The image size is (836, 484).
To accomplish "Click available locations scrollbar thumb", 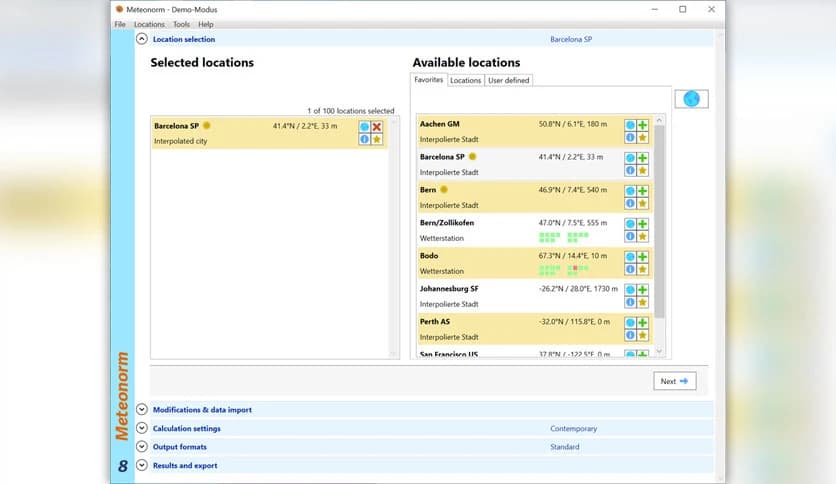I will (x=660, y=222).
